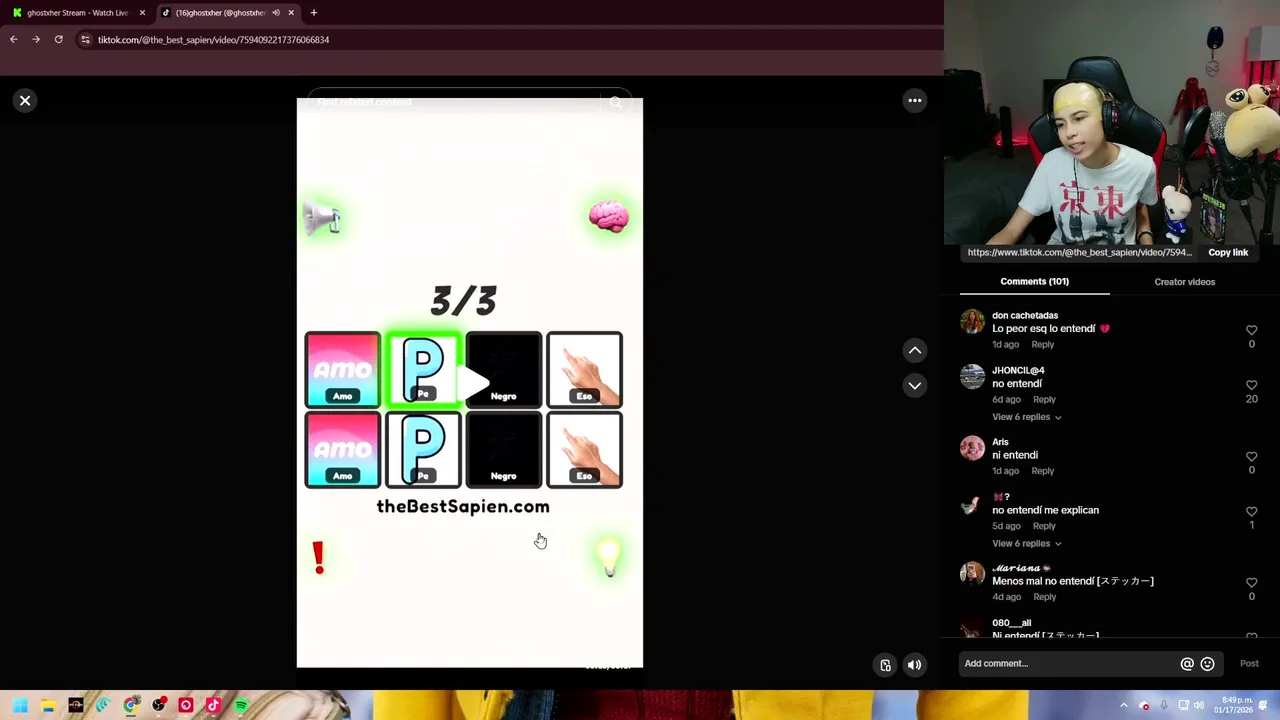The height and width of the screenshot is (720, 1280).
Task: Open the three-dot more options menu
Action: tap(914, 100)
